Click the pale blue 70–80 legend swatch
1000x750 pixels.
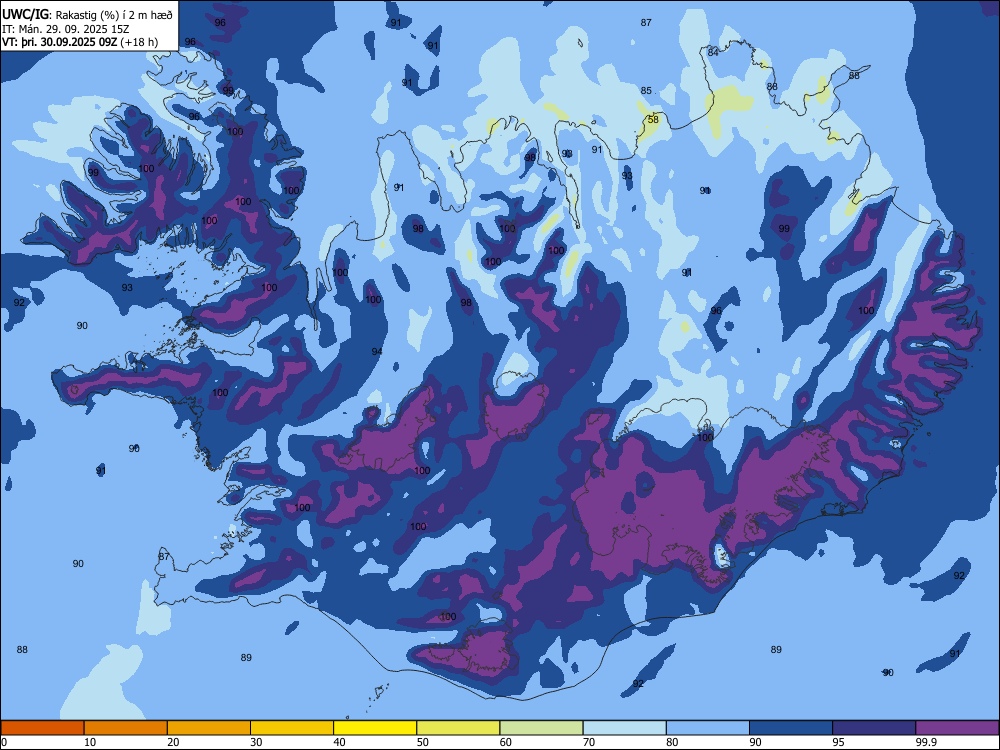625,728
